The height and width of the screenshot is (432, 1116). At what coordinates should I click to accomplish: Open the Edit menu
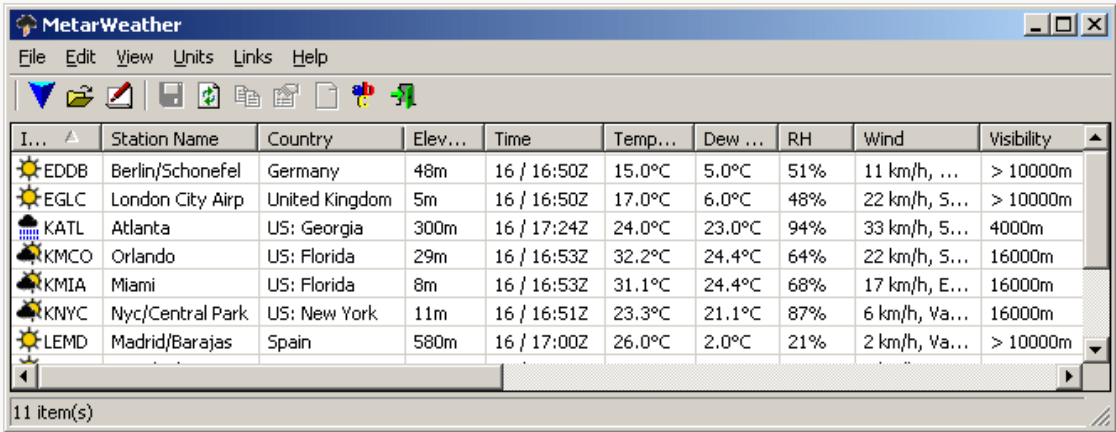click(80, 58)
